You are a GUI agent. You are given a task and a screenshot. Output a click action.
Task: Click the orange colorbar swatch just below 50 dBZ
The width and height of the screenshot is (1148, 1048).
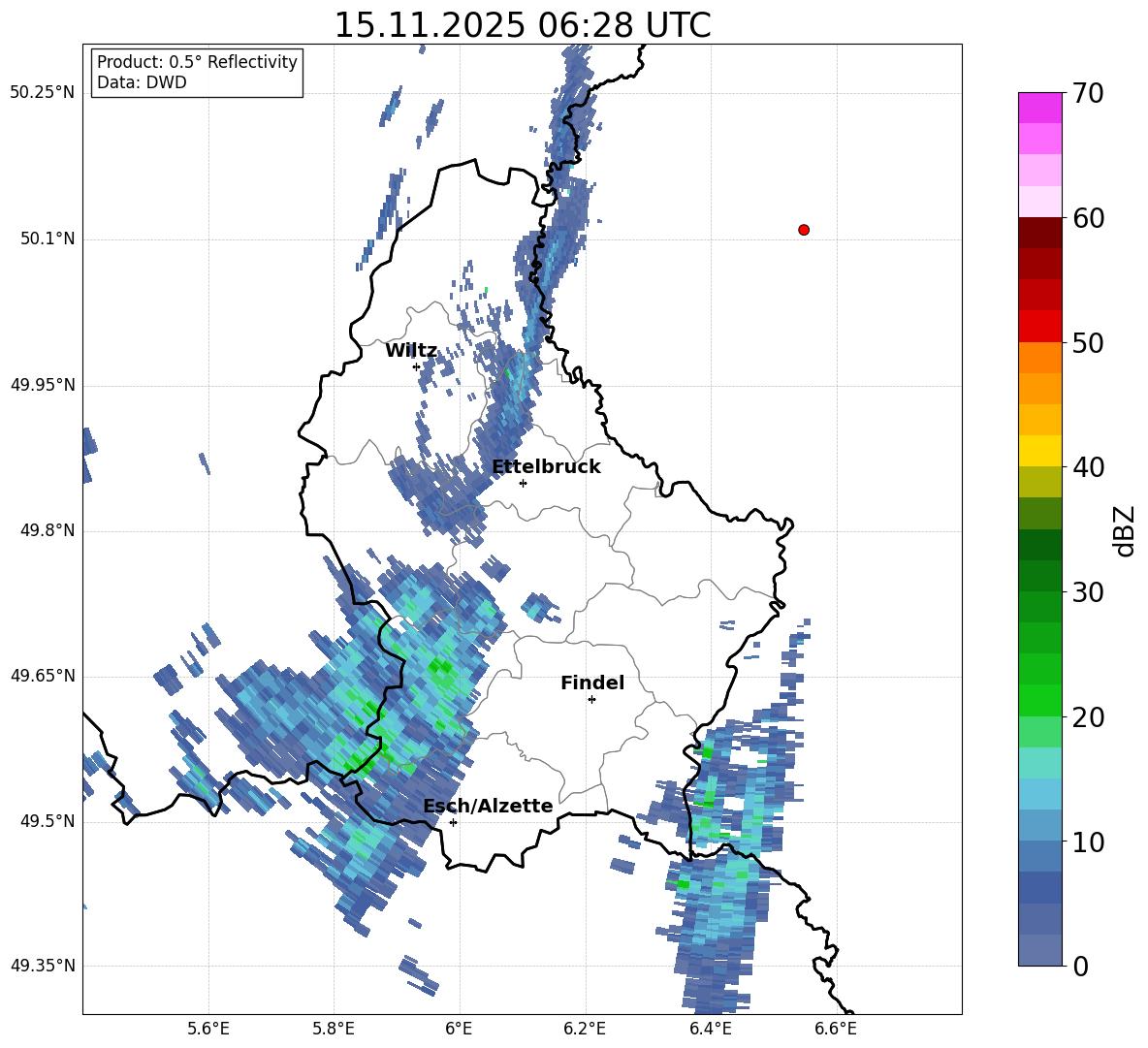(x=1040, y=358)
